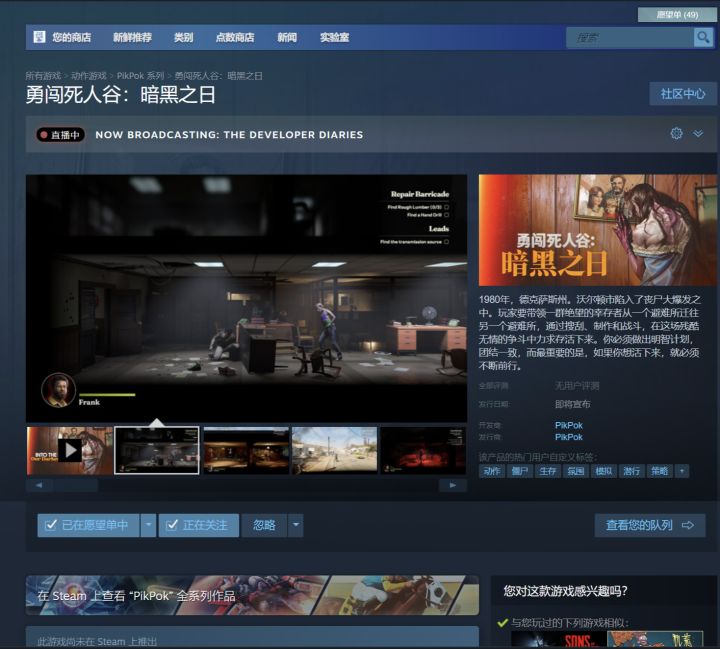Select the 动作 tag
The image size is (720, 649).
click(492, 471)
